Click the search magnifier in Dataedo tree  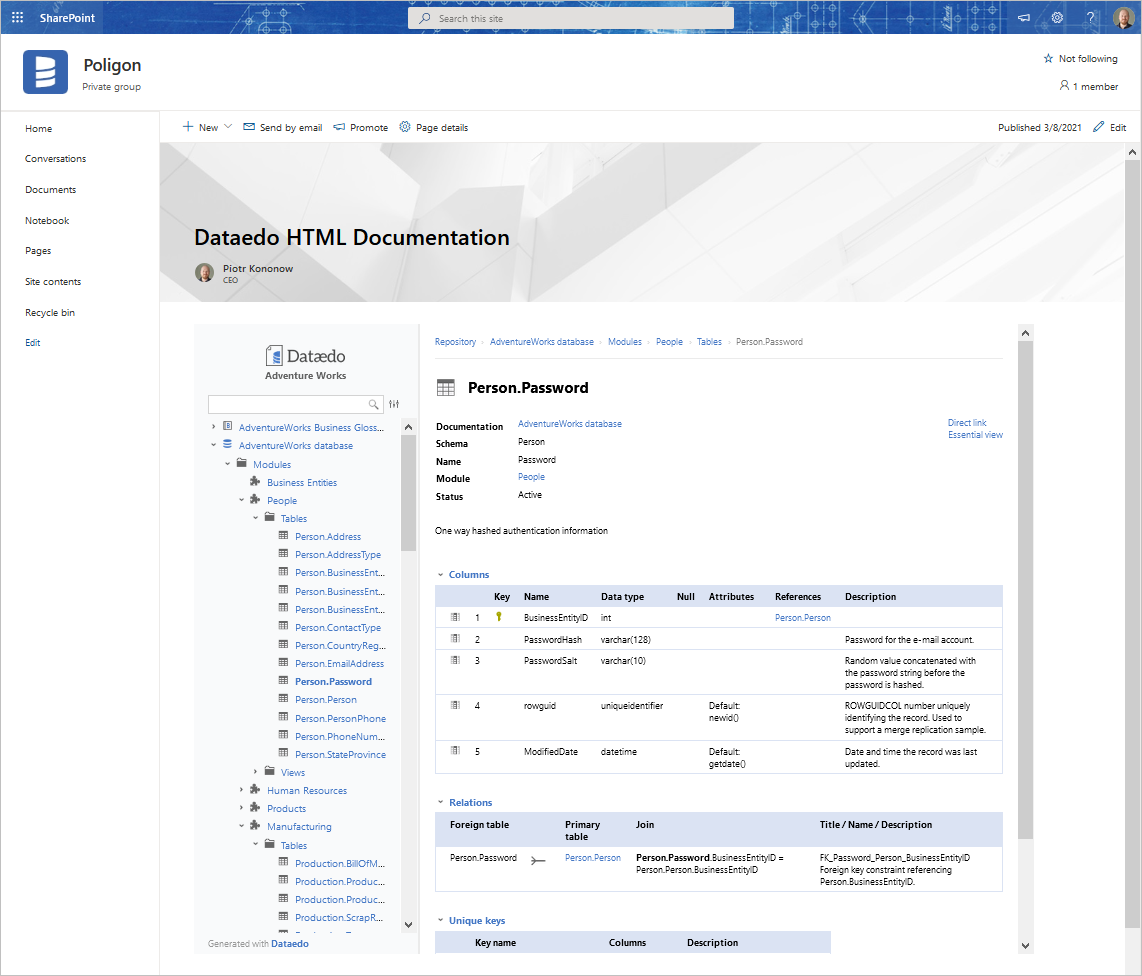point(374,404)
